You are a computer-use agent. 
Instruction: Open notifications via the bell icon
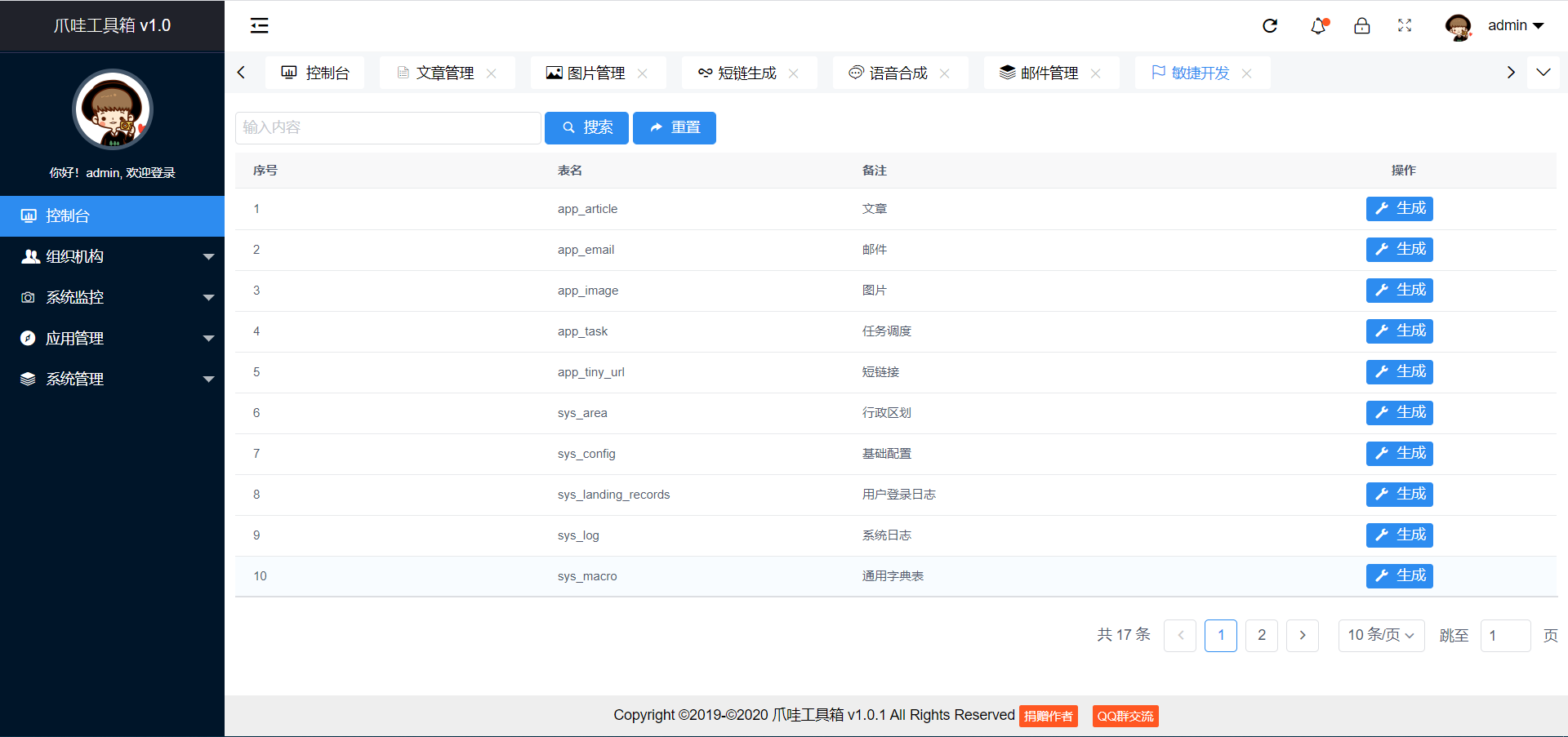(1319, 25)
